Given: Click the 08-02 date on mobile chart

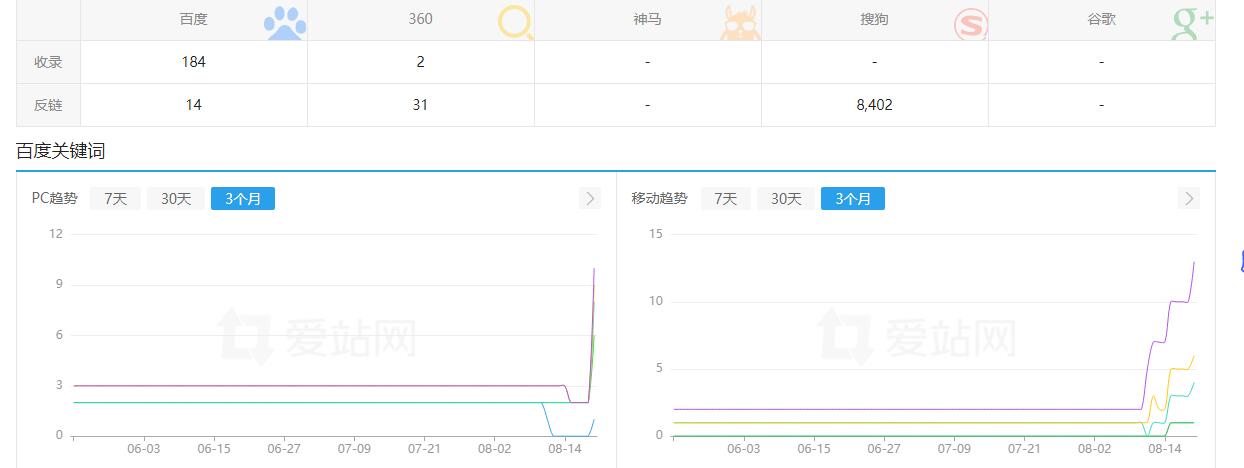Looking at the screenshot, I should (x=1094, y=449).
